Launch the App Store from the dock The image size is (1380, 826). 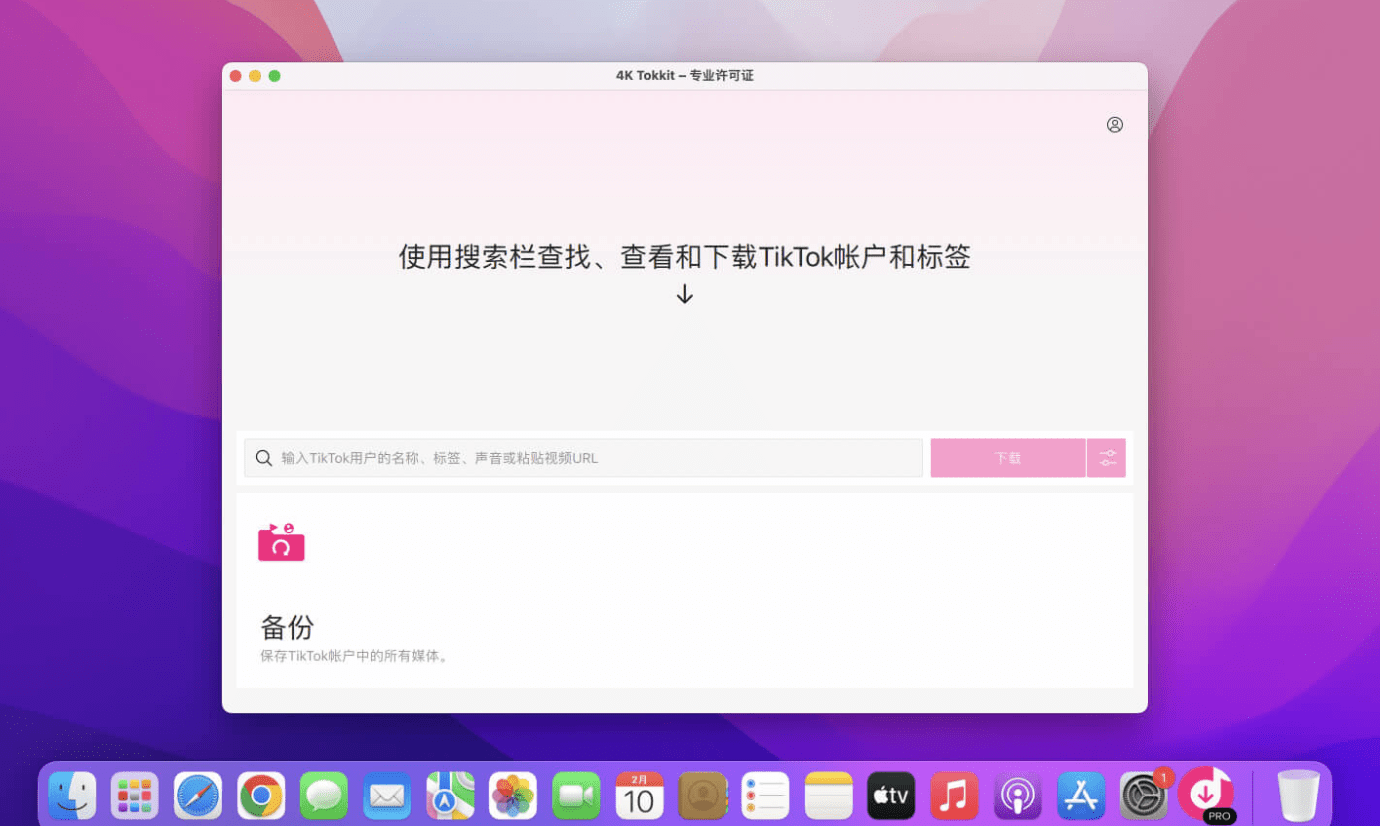(x=1081, y=796)
